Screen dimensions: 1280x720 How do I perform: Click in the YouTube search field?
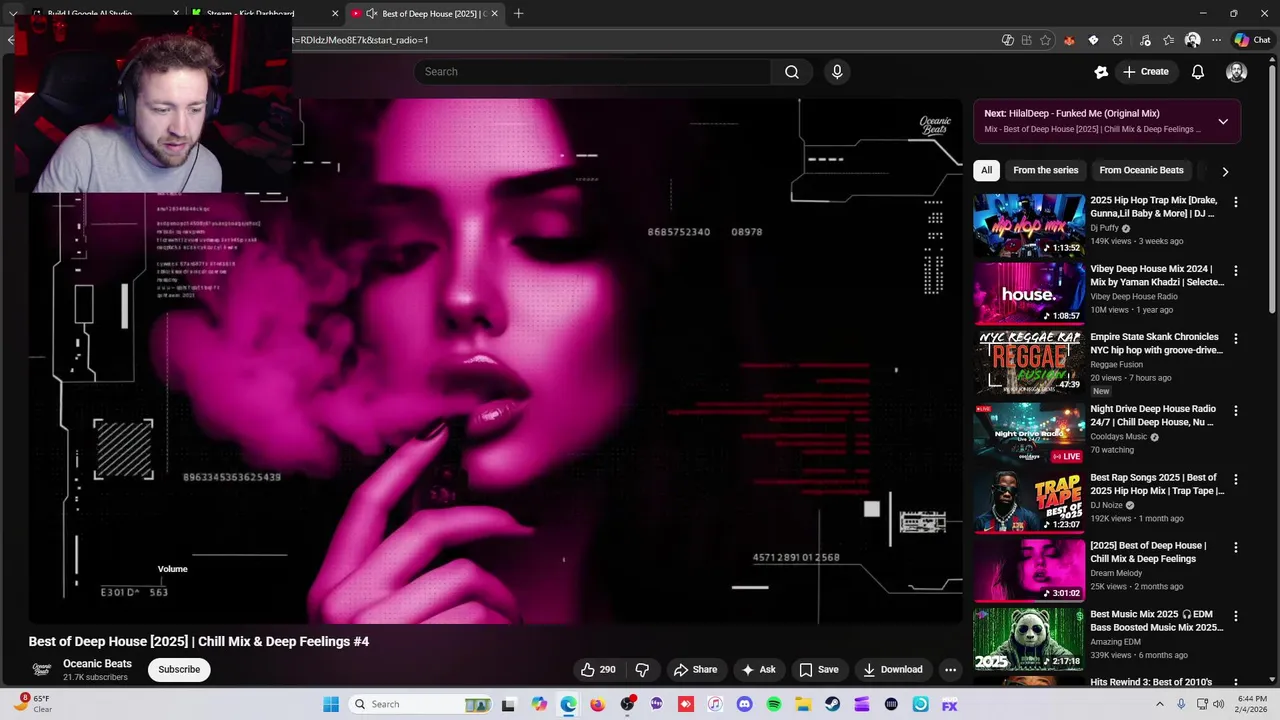coord(592,72)
